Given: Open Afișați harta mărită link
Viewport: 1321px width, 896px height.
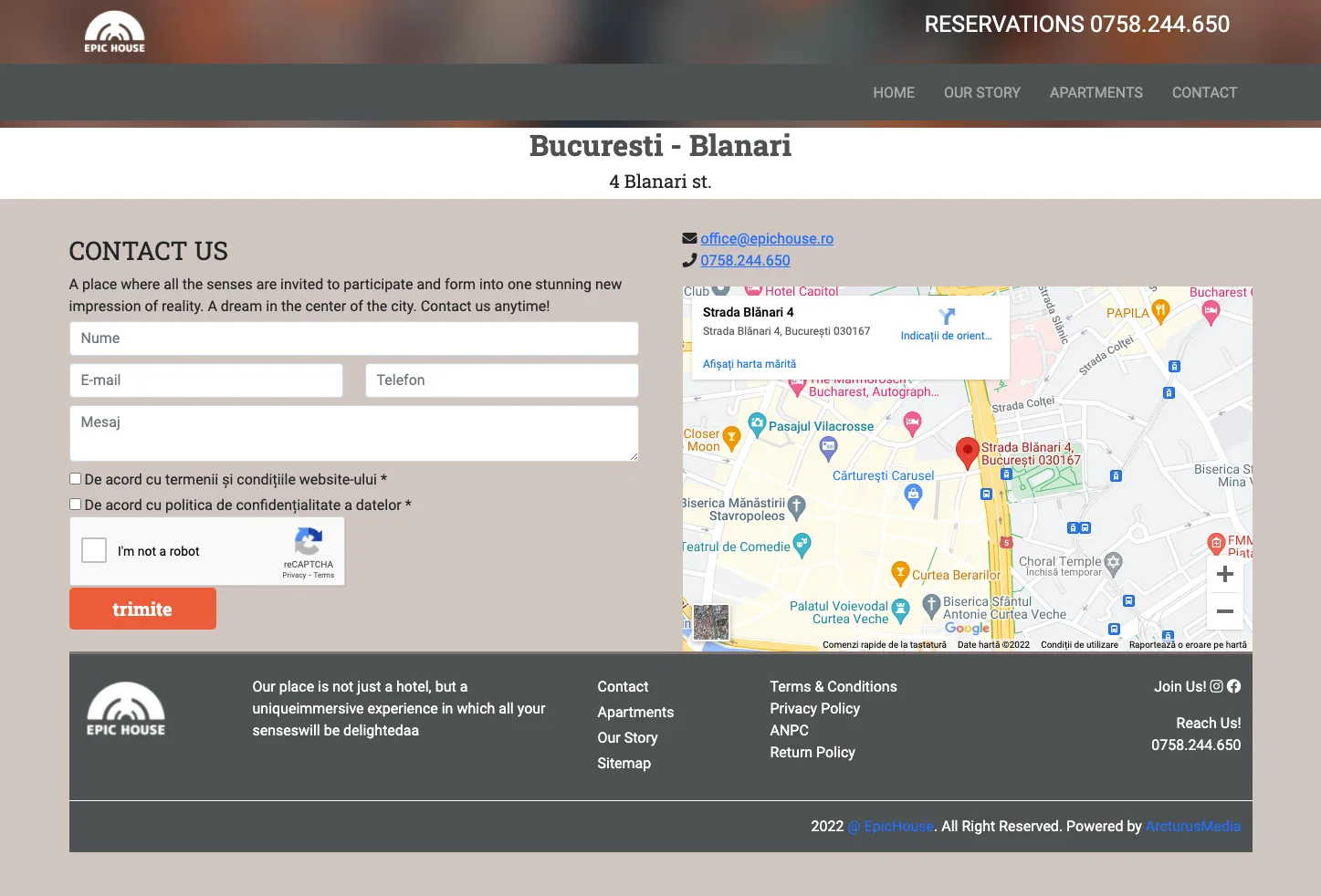Looking at the screenshot, I should 749,364.
